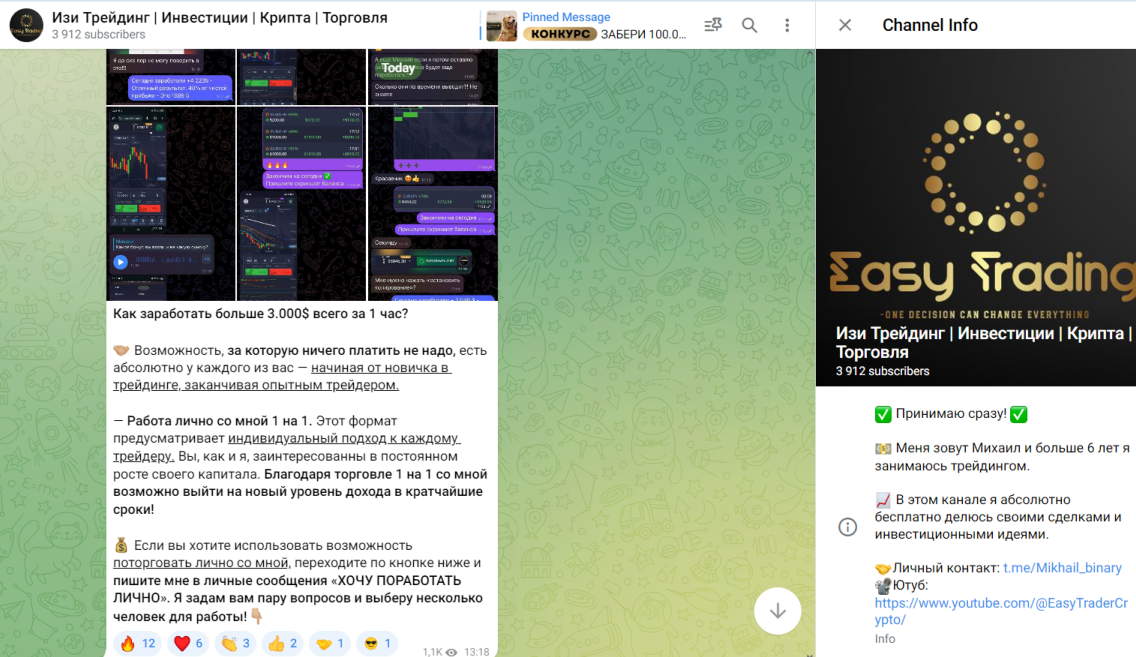Add handshake reaction with 1 count

click(330, 643)
